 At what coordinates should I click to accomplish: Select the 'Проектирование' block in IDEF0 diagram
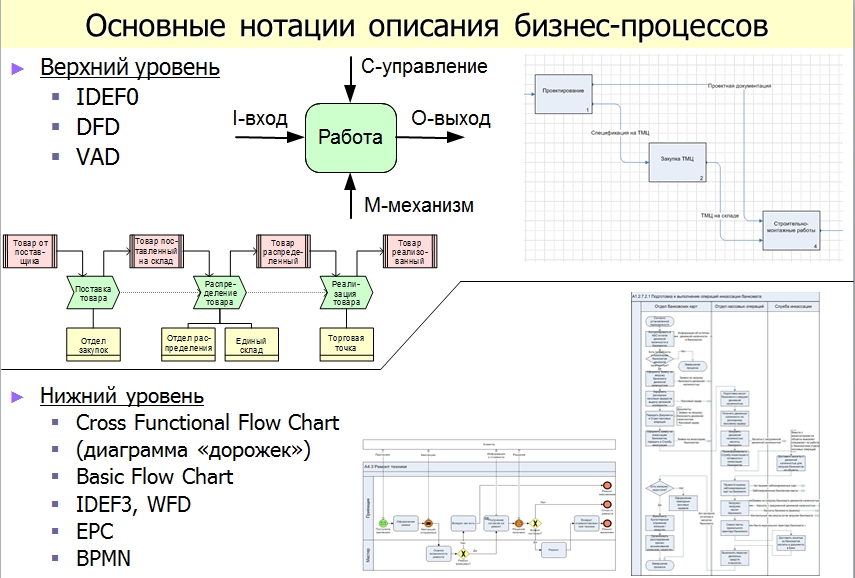563,94
